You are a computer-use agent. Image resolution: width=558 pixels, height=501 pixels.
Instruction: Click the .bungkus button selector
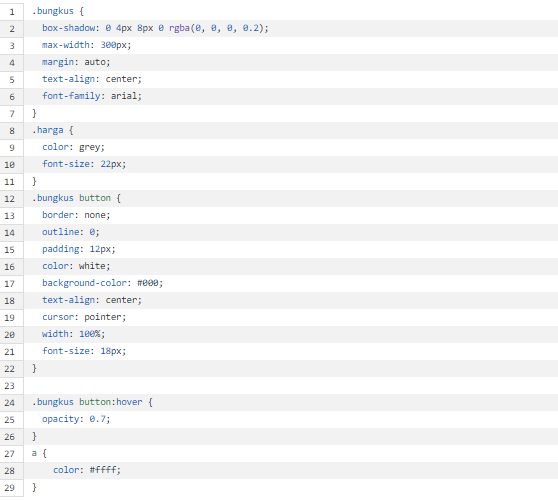(x=71, y=198)
